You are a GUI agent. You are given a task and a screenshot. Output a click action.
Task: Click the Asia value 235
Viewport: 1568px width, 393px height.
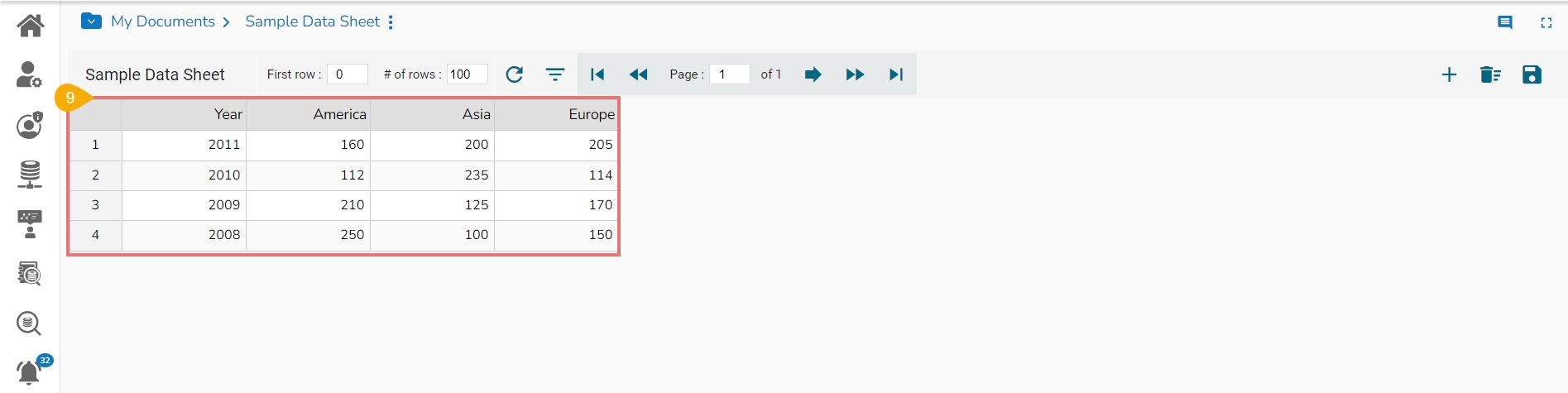pos(432,175)
